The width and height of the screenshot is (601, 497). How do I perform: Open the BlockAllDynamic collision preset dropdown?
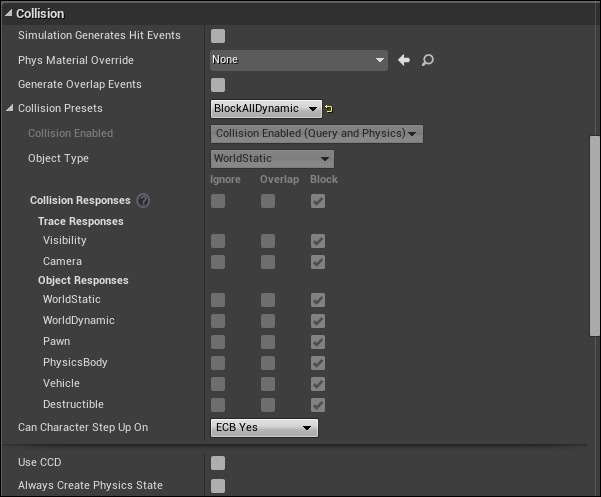(266, 109)
